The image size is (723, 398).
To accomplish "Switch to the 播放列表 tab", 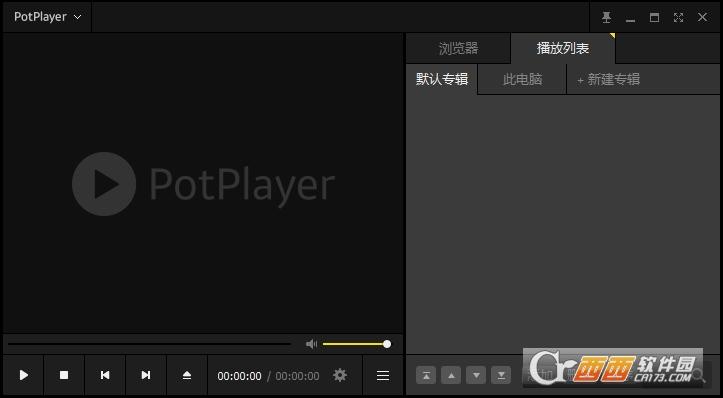I will point(563,48).
